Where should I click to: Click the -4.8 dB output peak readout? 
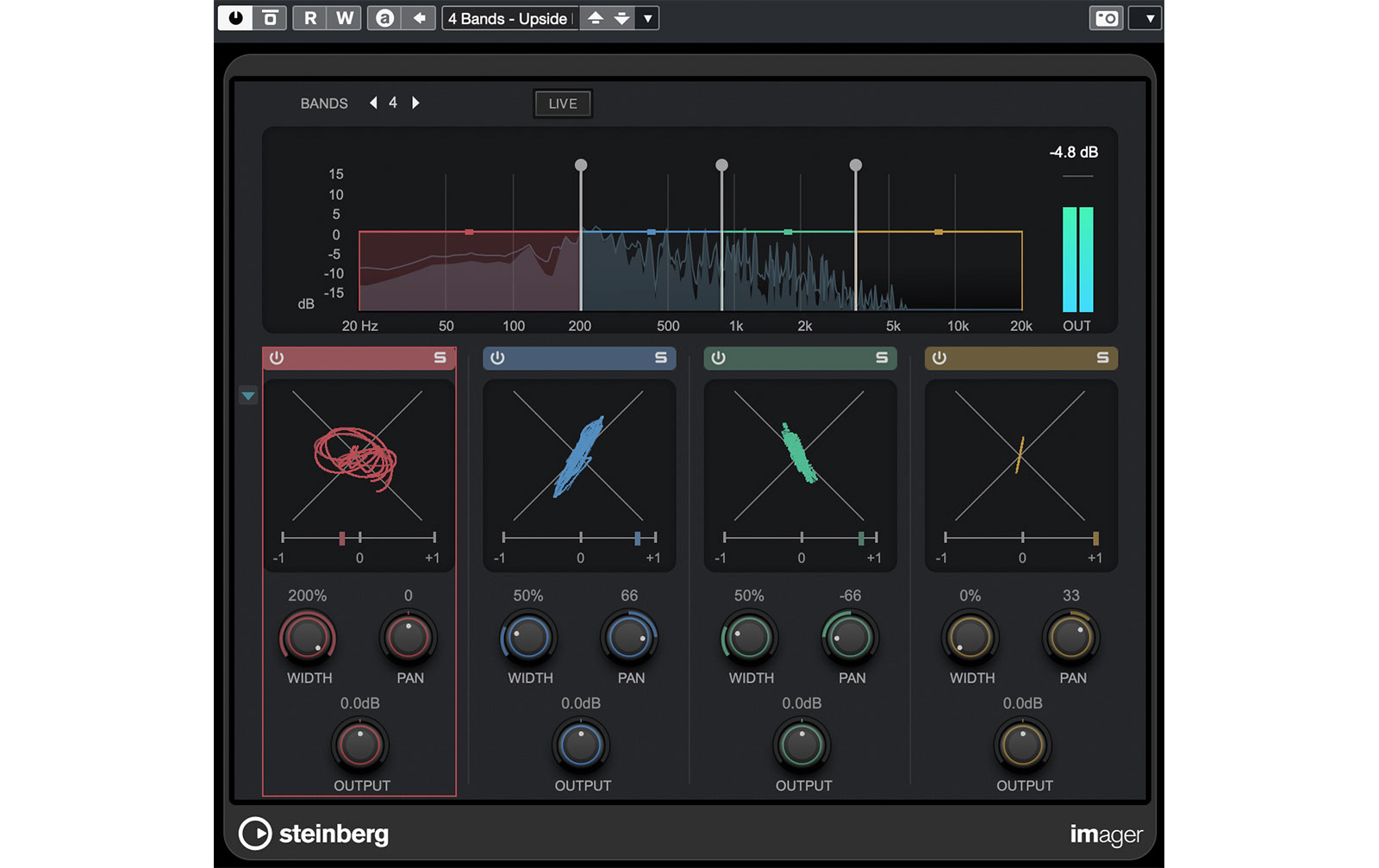1074,153
